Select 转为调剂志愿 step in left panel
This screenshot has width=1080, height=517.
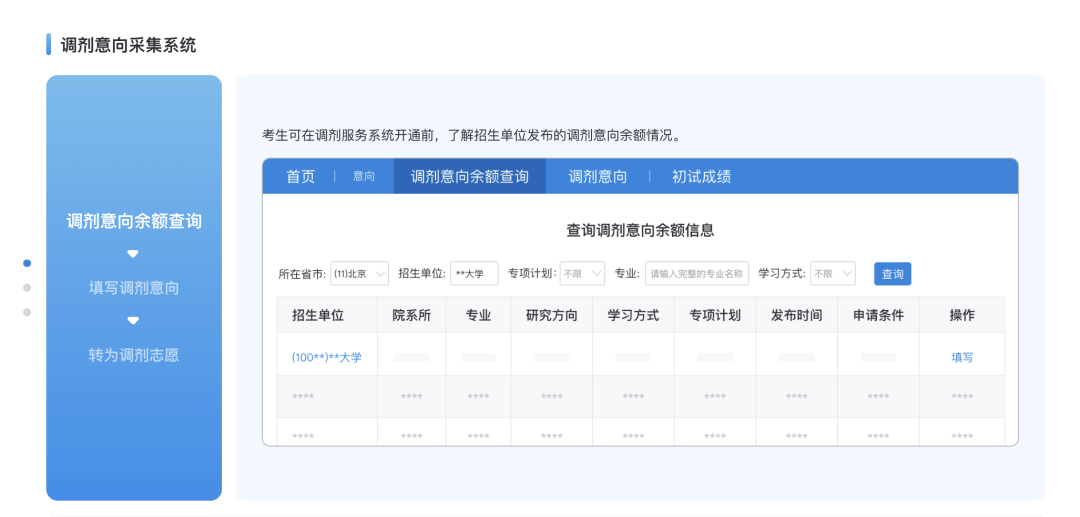click(x=134, y=355)
